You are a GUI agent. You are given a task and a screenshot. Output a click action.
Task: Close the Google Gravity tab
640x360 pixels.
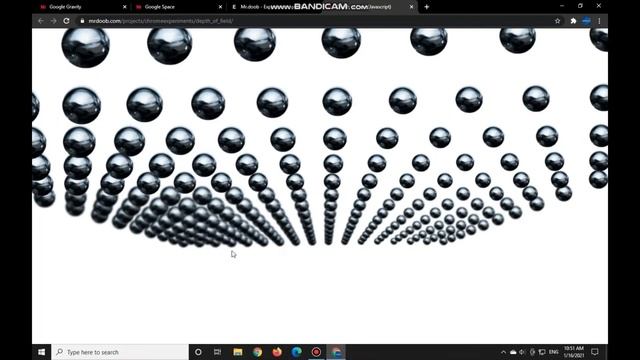[x=124, y=7]
